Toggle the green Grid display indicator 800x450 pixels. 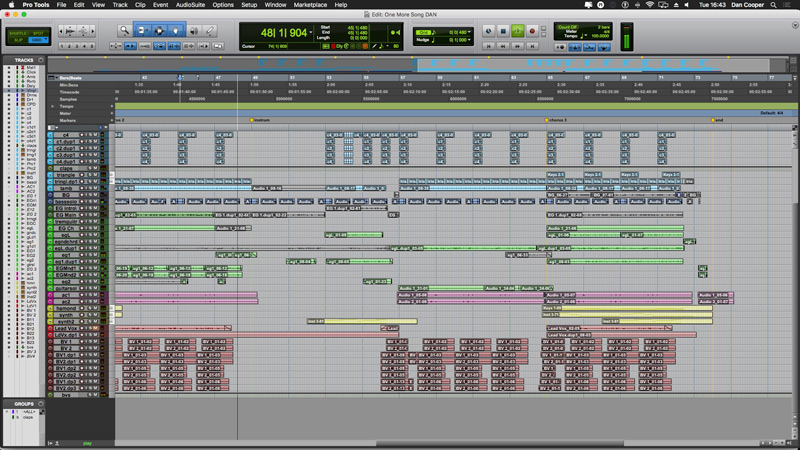pyautogui.click(x=424, y=32)
